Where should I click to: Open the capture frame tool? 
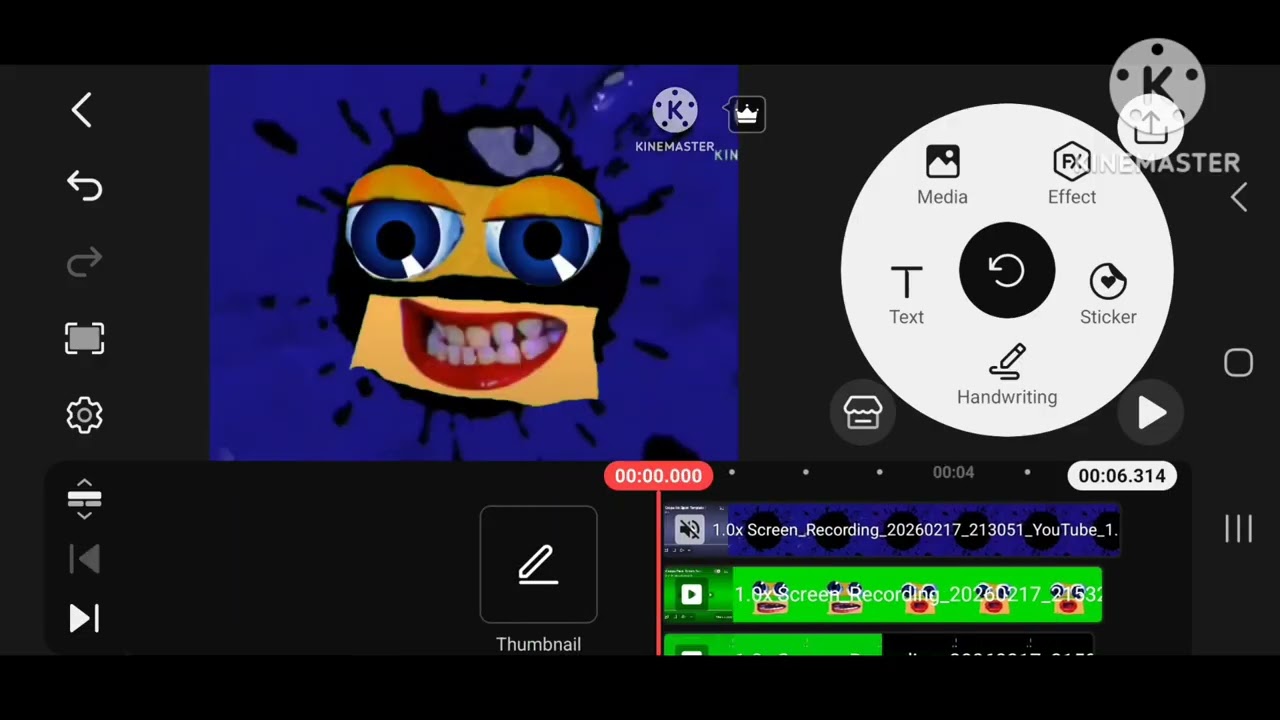(84, 339)
